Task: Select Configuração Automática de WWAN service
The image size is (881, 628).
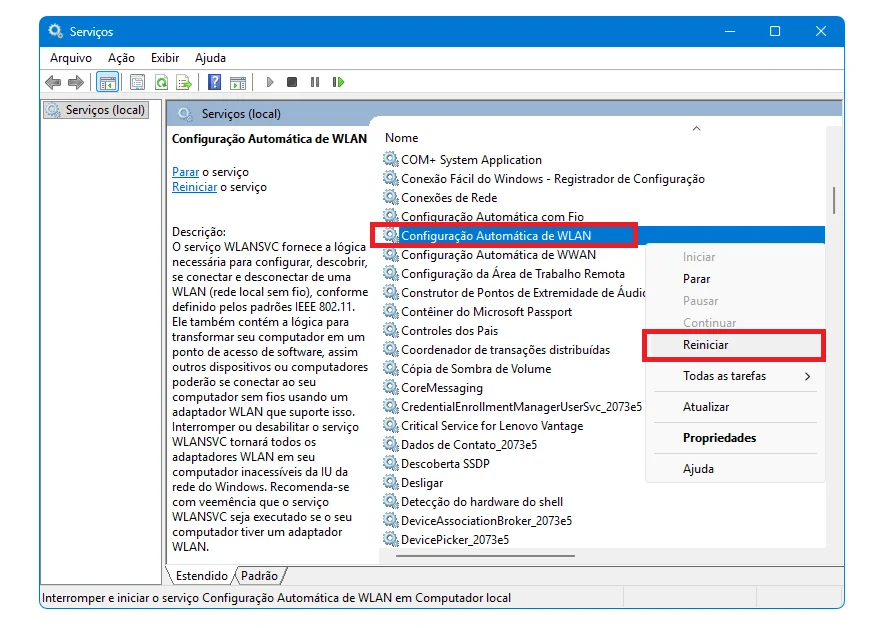Action: (x=498, y=255)
